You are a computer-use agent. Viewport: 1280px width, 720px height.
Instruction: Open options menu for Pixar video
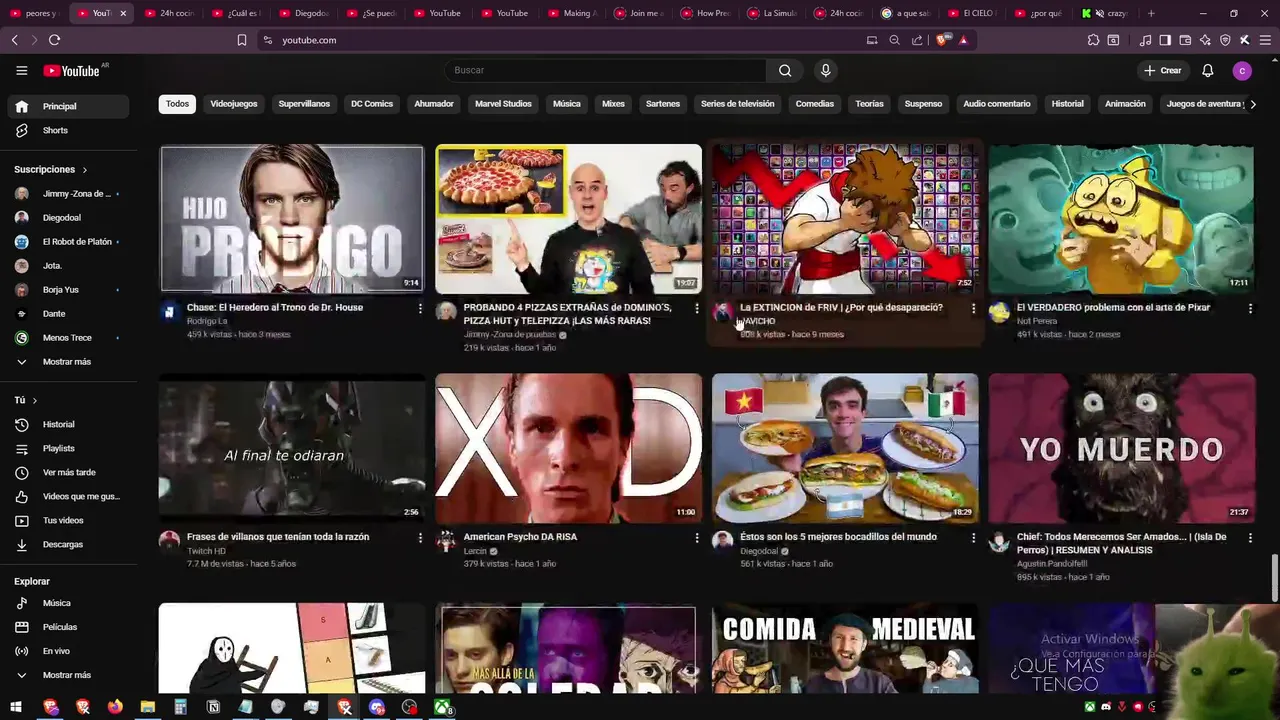(x=1250, y=308)
